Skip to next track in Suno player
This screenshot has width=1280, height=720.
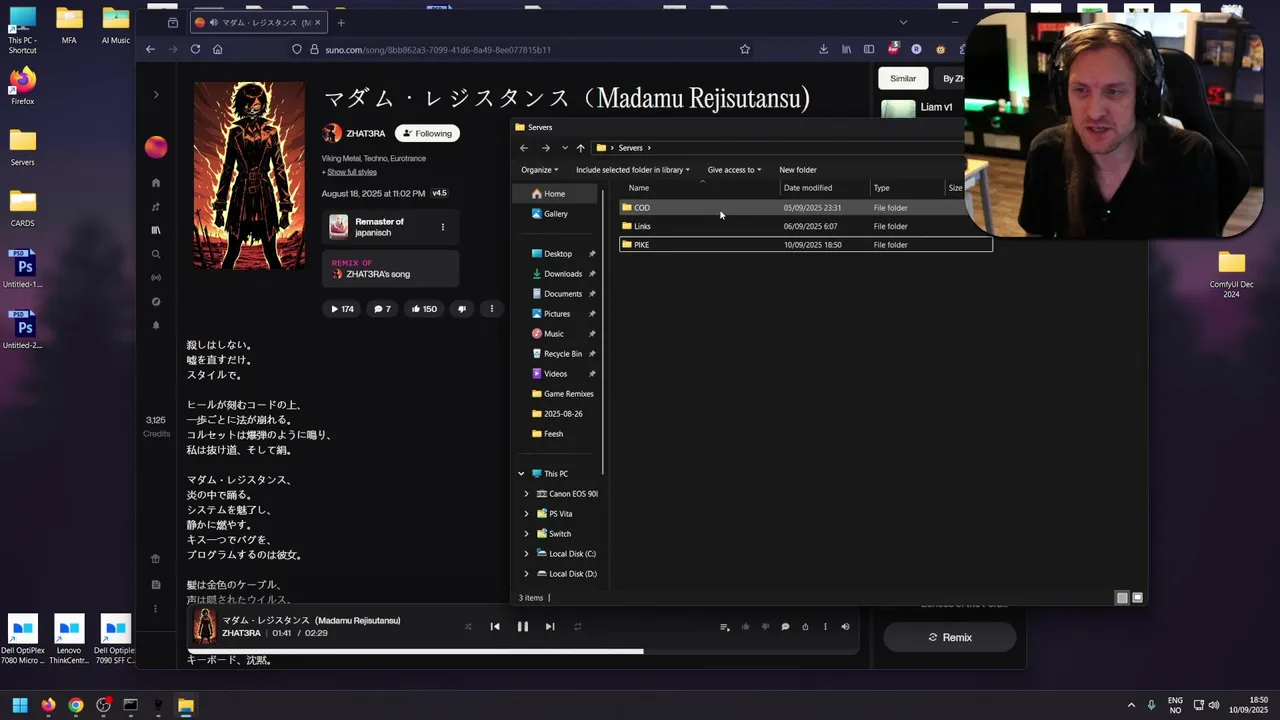coord(549,627)
